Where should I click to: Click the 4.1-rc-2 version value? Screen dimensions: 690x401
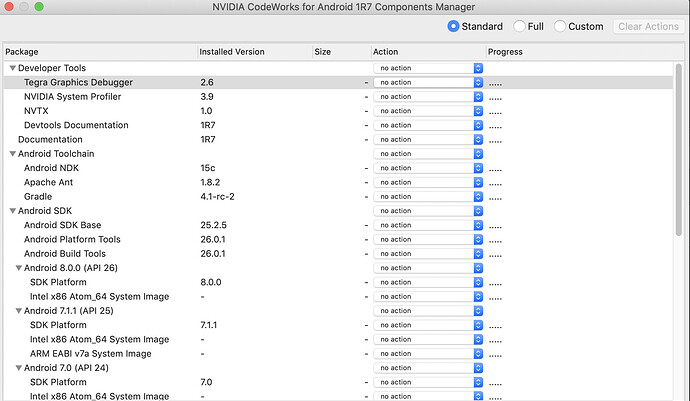[217, 197]
